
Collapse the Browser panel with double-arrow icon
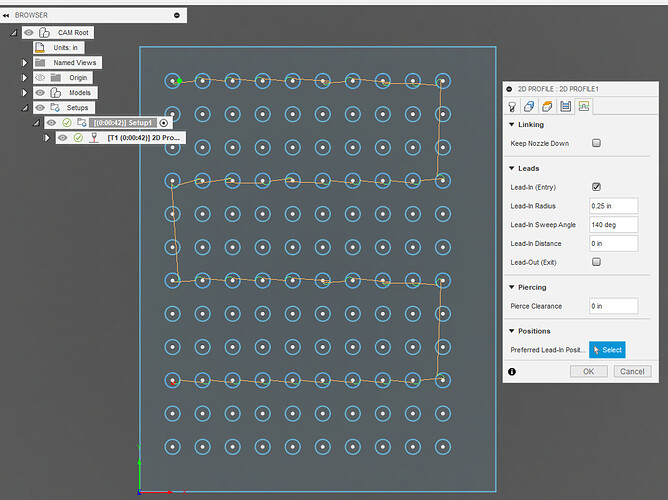6,15
